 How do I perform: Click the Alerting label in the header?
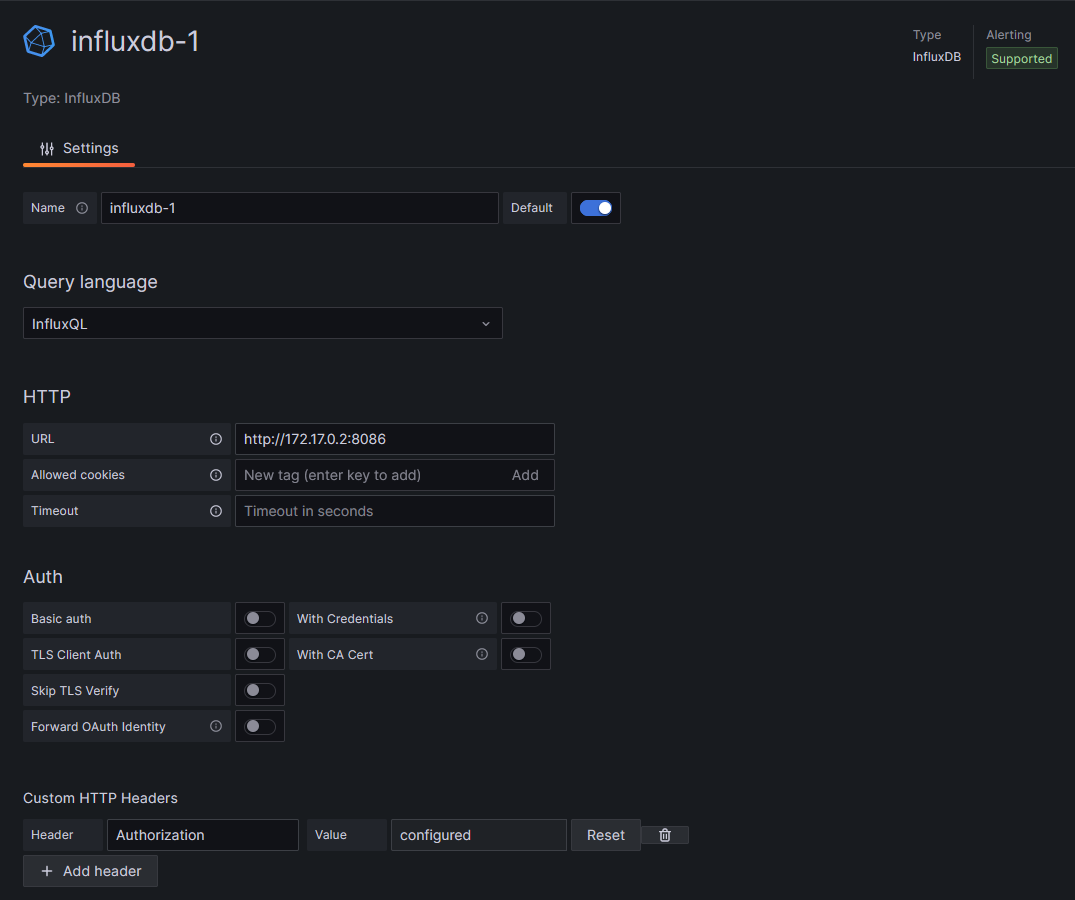pos(1008,35)
